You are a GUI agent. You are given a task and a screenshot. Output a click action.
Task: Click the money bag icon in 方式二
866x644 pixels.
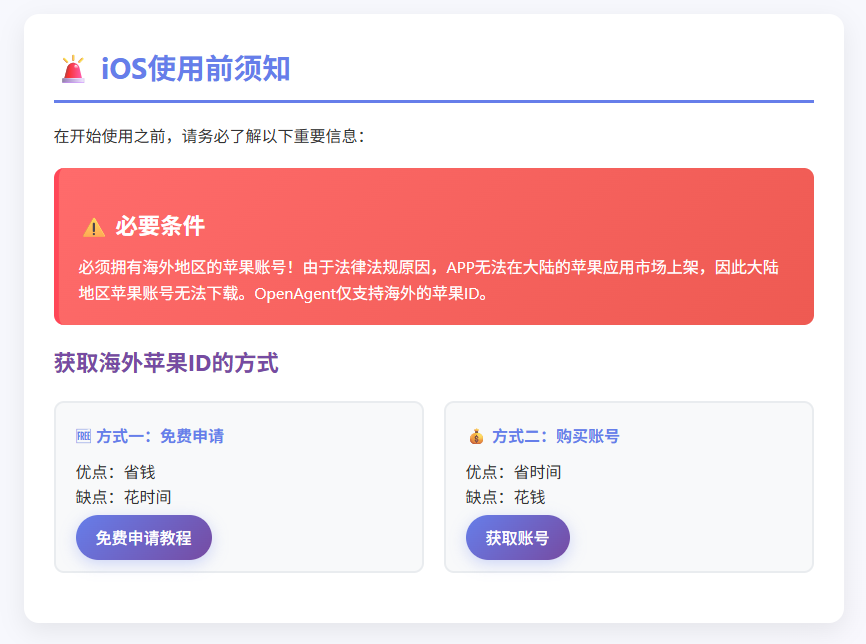click(x=475, y=436)
